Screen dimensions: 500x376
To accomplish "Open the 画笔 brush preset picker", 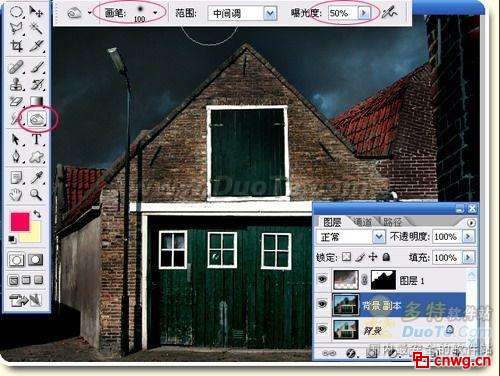I will click(155, 13).
